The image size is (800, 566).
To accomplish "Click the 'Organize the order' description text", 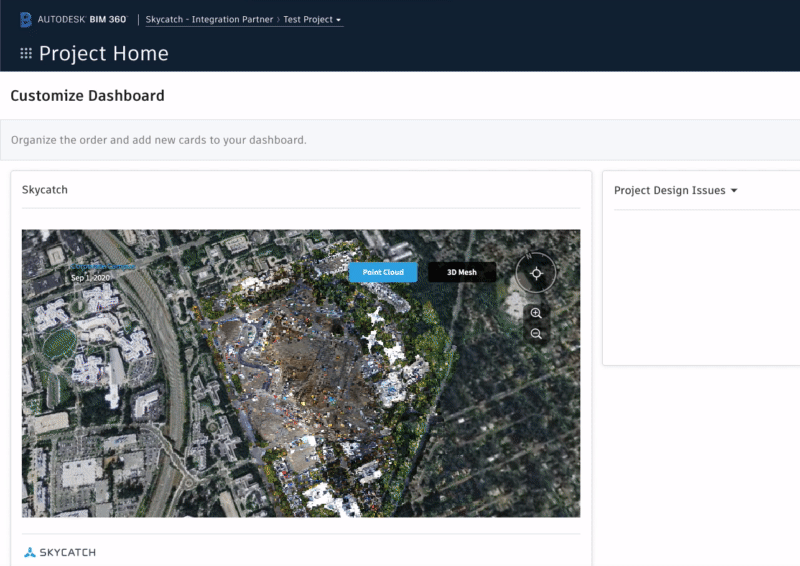I will click(x=159, y=140).
